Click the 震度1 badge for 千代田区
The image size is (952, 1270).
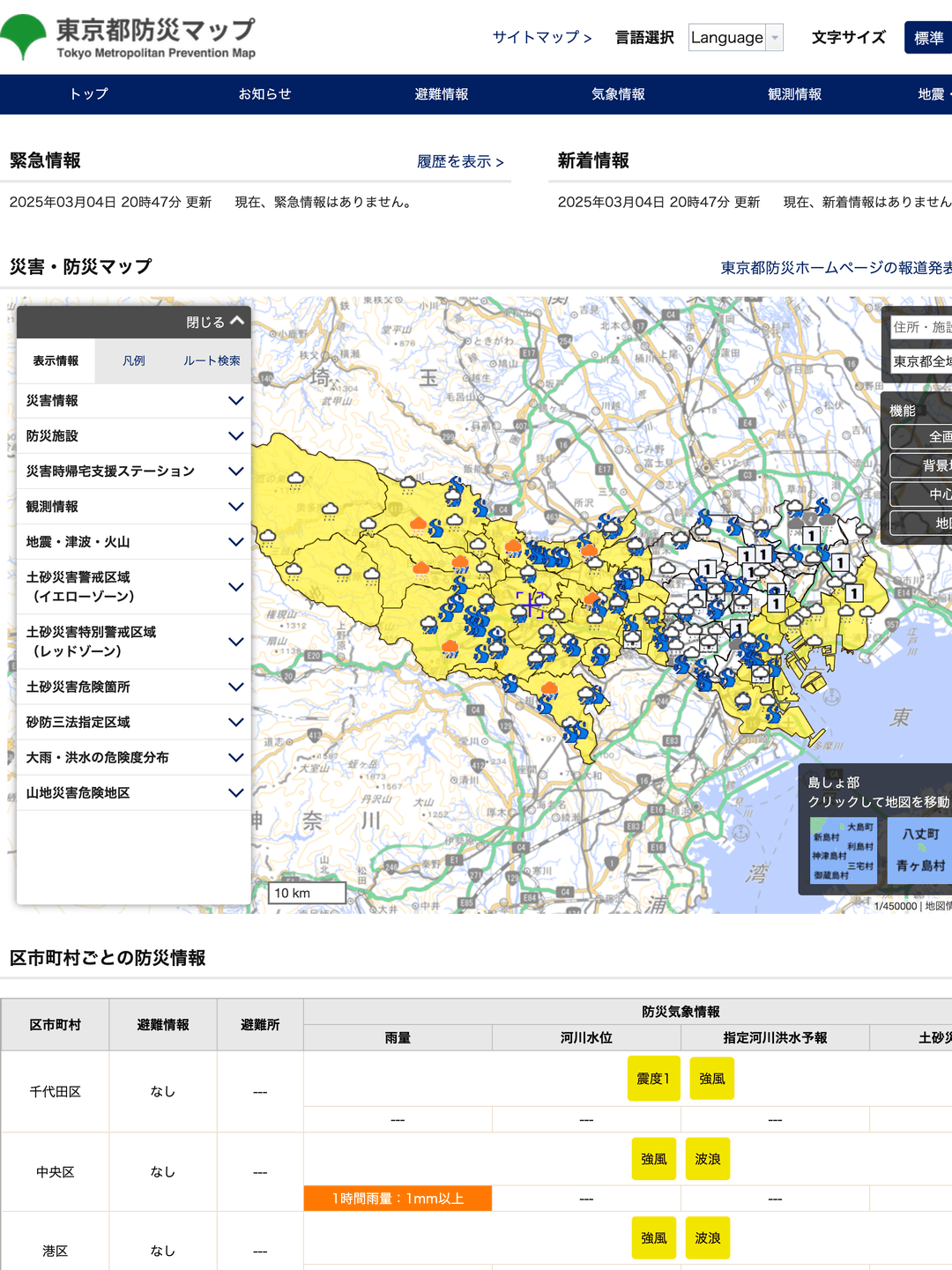tap(653, 1078)
